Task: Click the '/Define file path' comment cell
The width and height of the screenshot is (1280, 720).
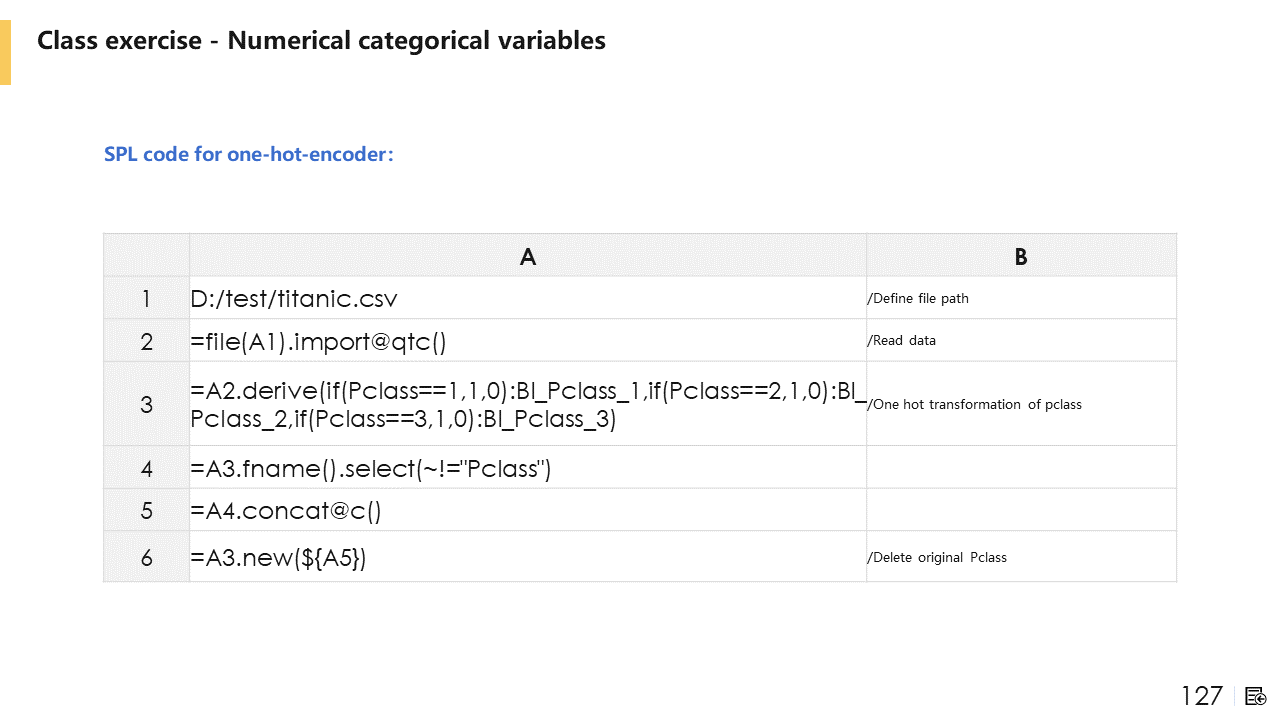Action: tap(918, 298)
